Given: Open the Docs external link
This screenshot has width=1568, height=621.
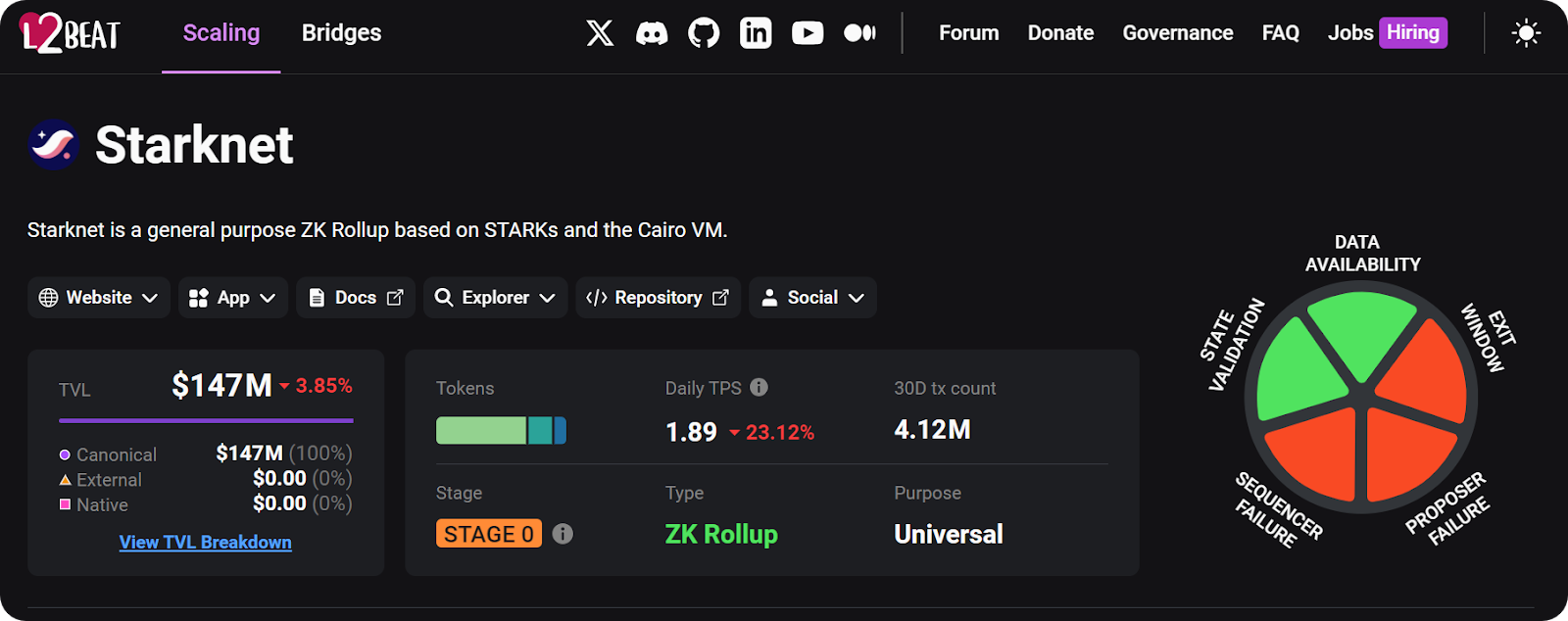Looking at the screenshot, I should pyautogui.click(x=356, y=298).
